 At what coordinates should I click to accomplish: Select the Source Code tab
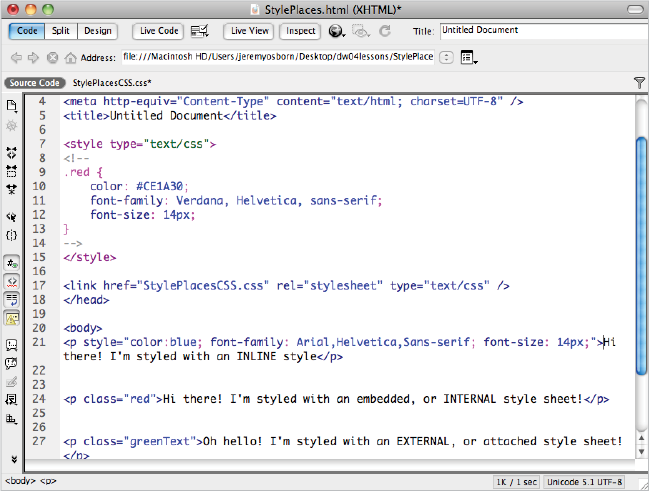[x=35, y=83]
